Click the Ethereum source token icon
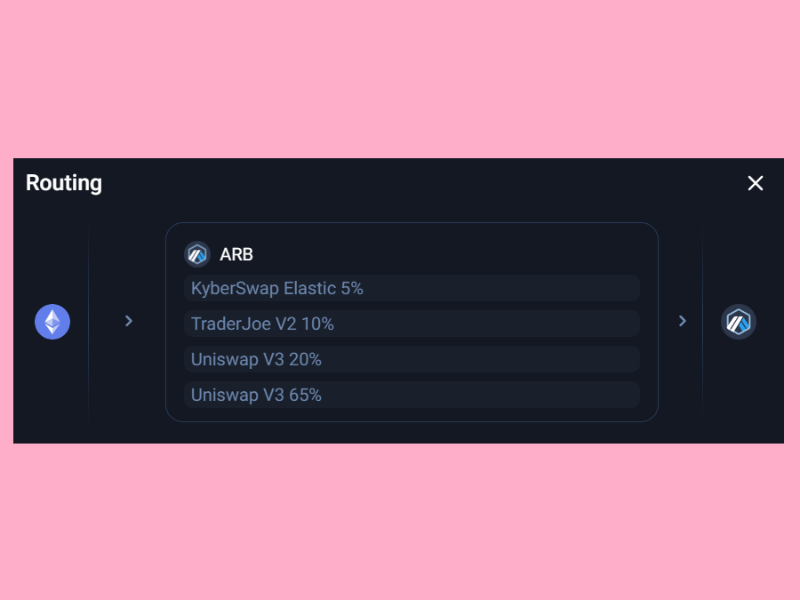The height and width of the screenshot is (600, 800). pos(53,322)
